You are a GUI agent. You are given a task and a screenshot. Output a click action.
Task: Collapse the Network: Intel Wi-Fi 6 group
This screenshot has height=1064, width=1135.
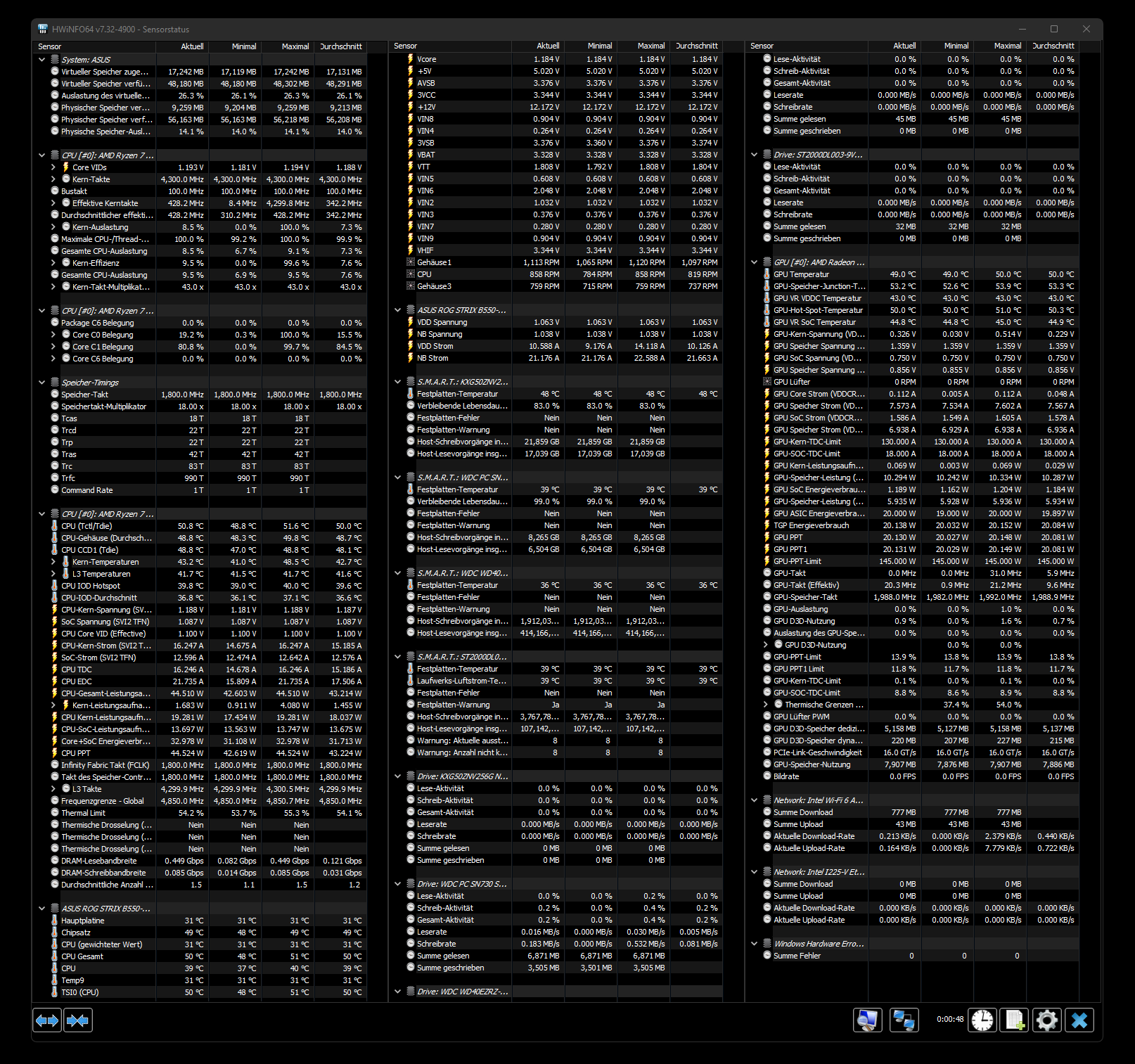[755, 800]
